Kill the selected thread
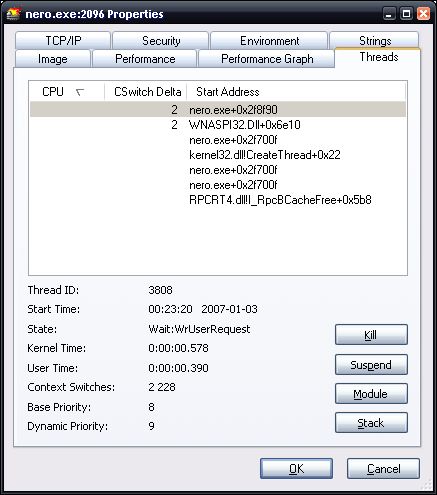This screenshot has height=495, width=437. (371, 335)
